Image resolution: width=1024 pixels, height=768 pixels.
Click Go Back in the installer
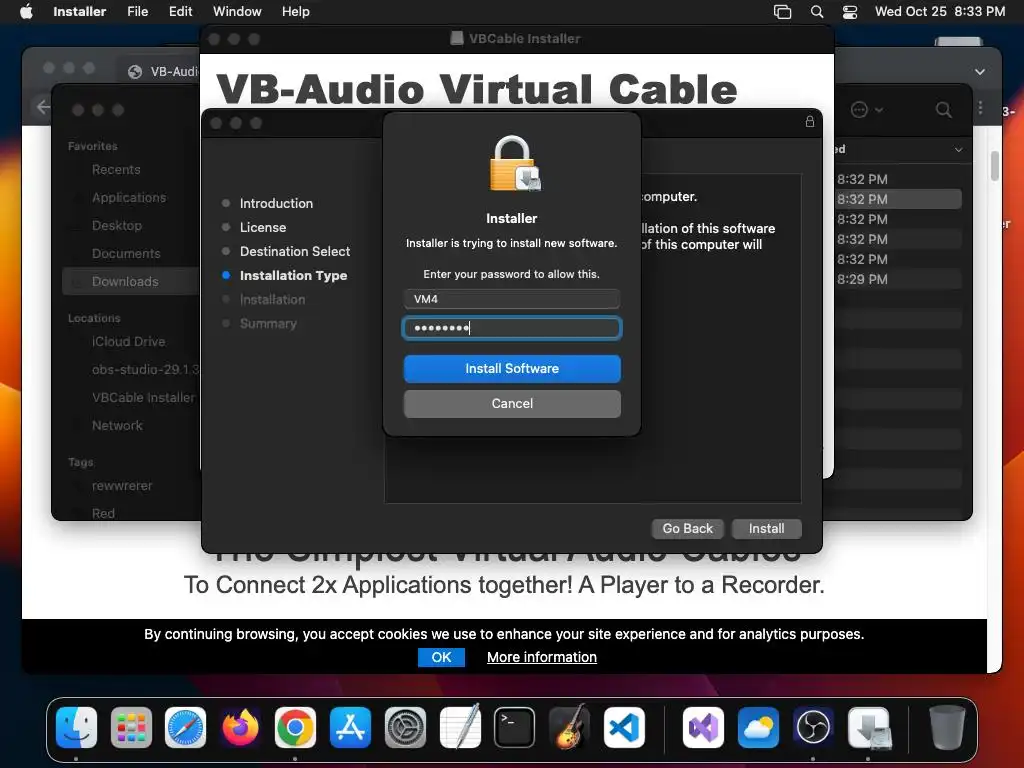click(x=688, y=528)
